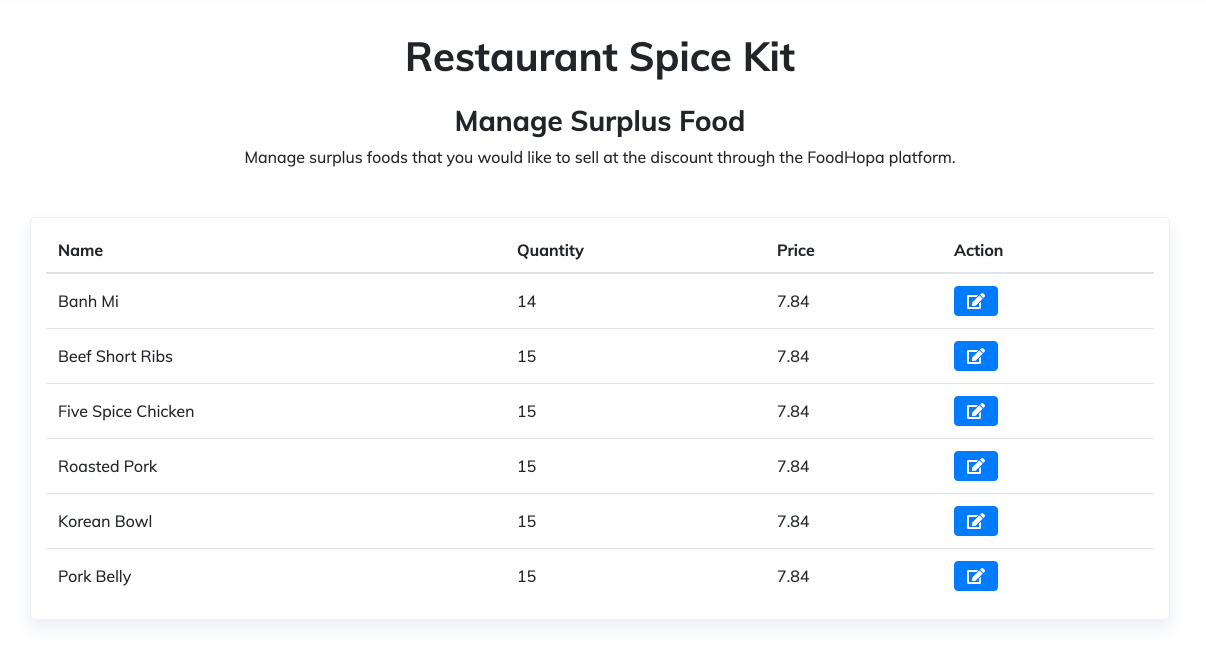Image resolution: width=1206 pixels, height=665 pixels.
Task: Click the Action column header
Action: (x=978, y=250)
